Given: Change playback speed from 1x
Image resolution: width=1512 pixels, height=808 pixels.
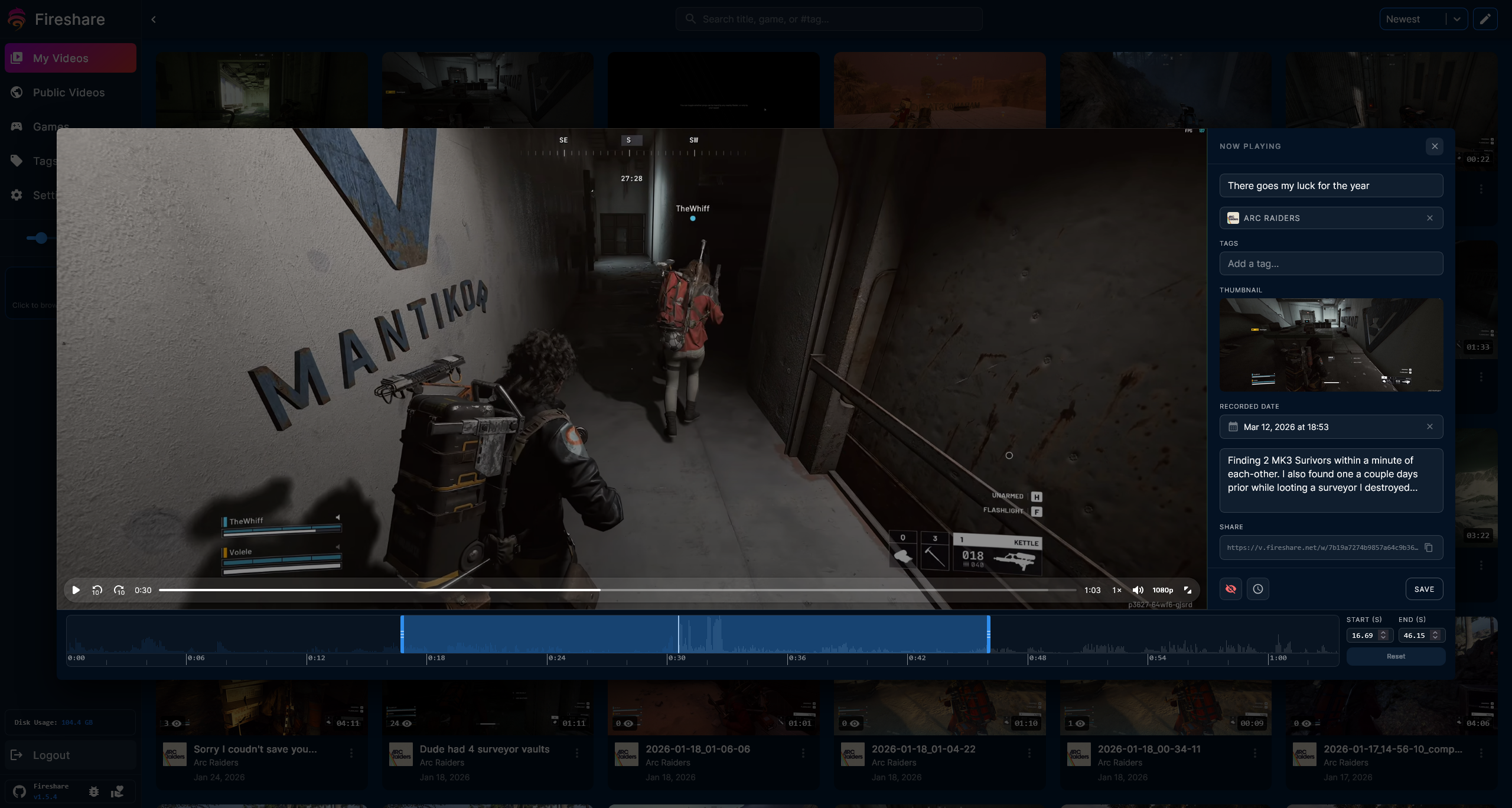Looking at the screenshot, I should pos(1117,590).
